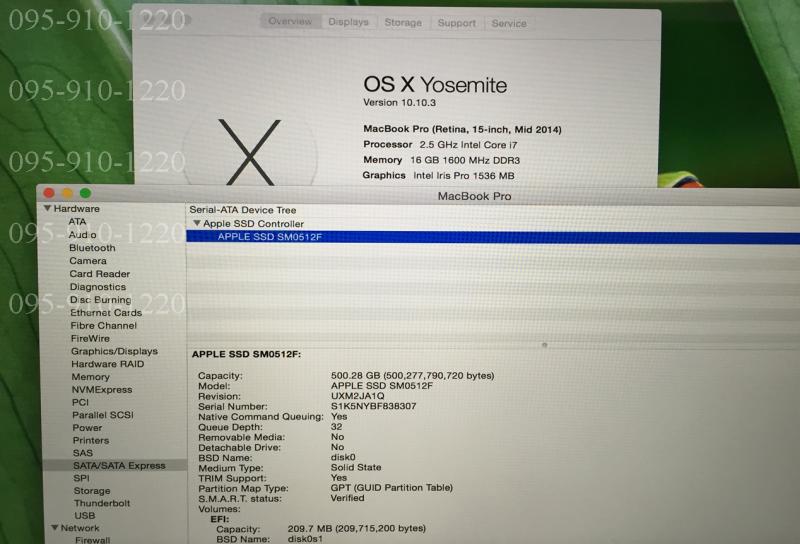Viewport: 800px width, 544px height.
Task: Select Memory in sidebar
Action: point(90,377)
